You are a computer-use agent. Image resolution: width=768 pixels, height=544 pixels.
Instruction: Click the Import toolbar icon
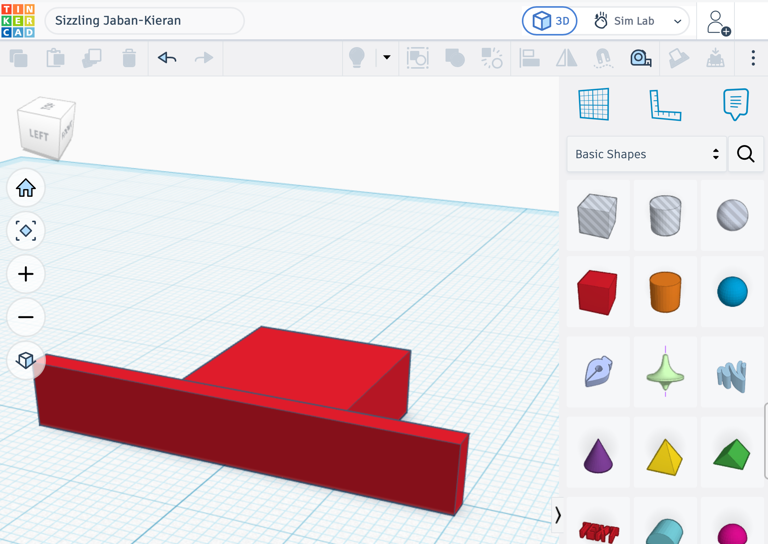pyautogui.click(x=678, y=58)
